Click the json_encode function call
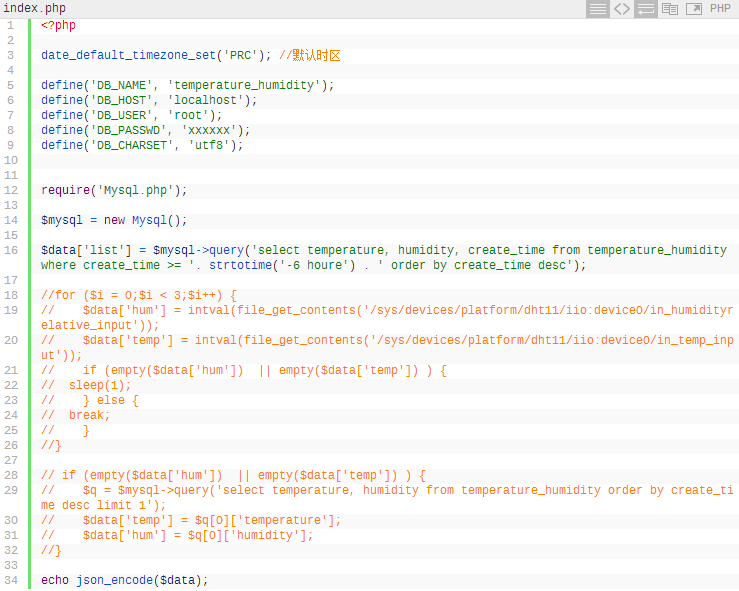Screen dimensions: 739x591 [115, 581]
